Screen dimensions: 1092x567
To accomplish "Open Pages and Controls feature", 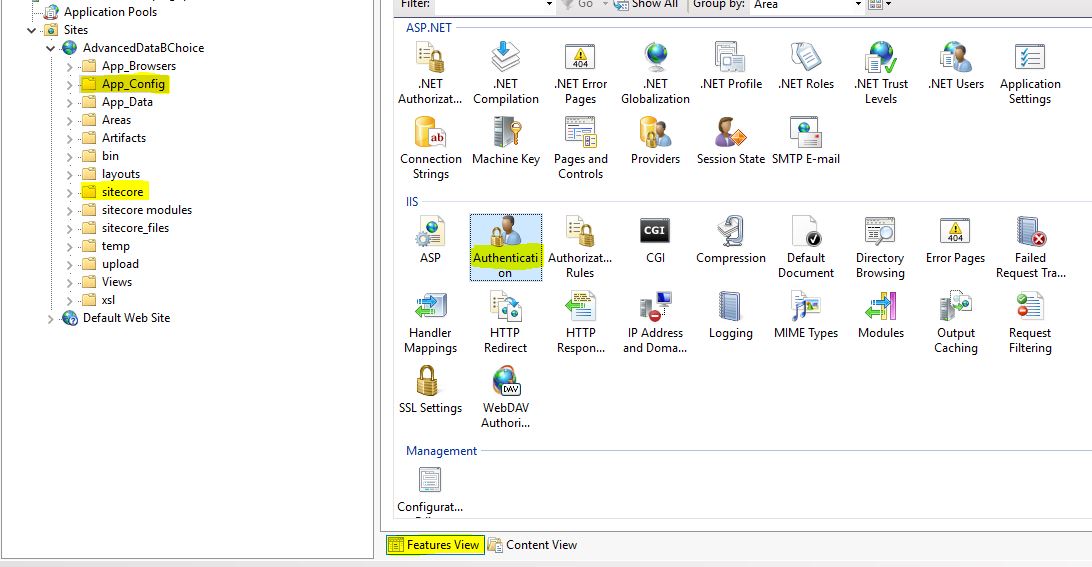I will (580, 148).
